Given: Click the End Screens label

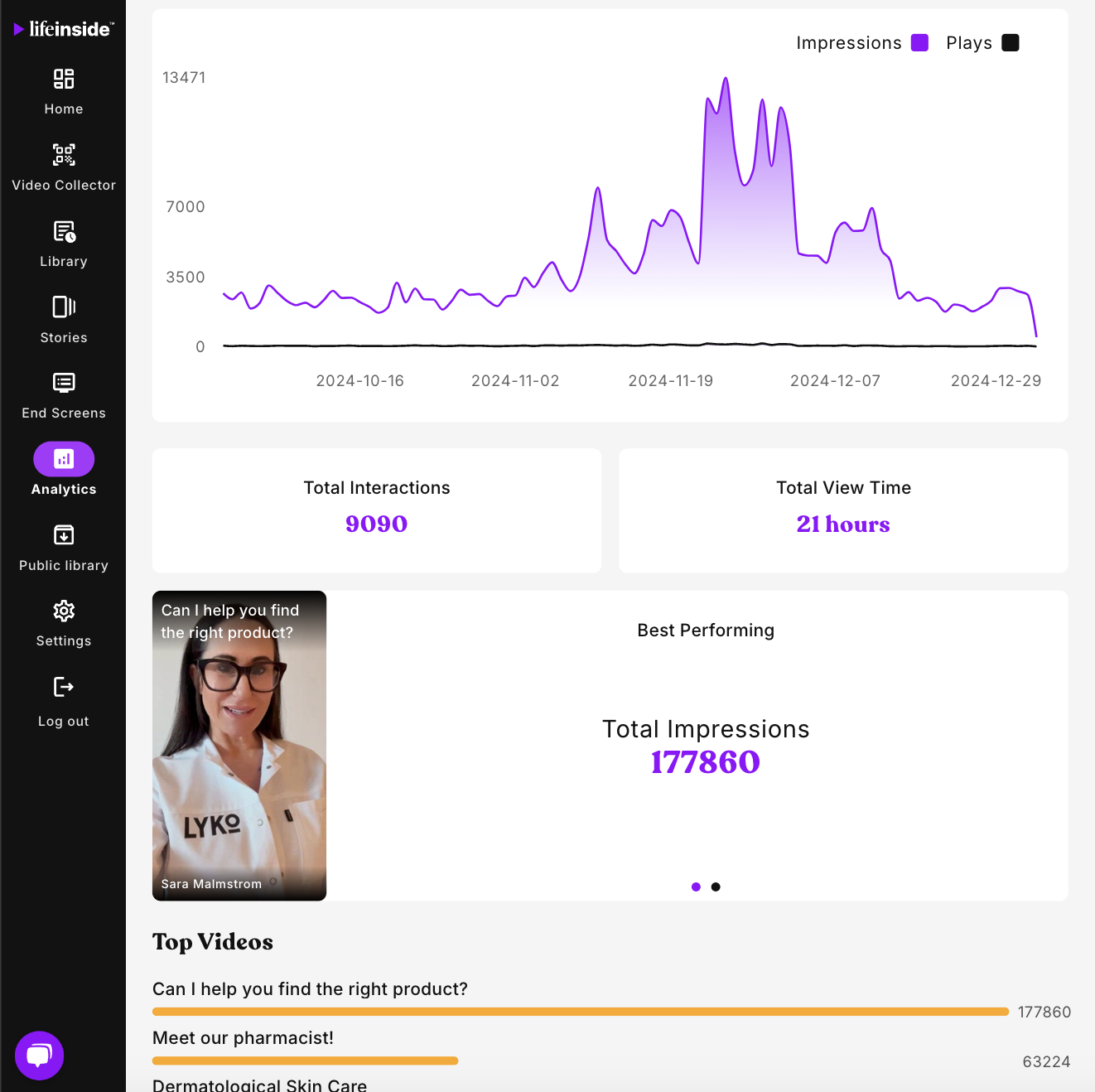Looking at the screenshot, I should (x=64, y=413).
